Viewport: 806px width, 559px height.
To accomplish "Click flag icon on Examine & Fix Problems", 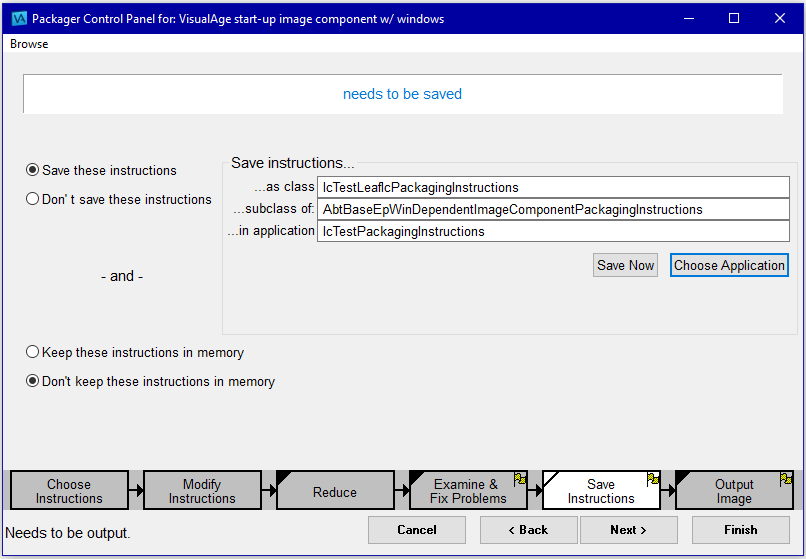I will (520, 479).
